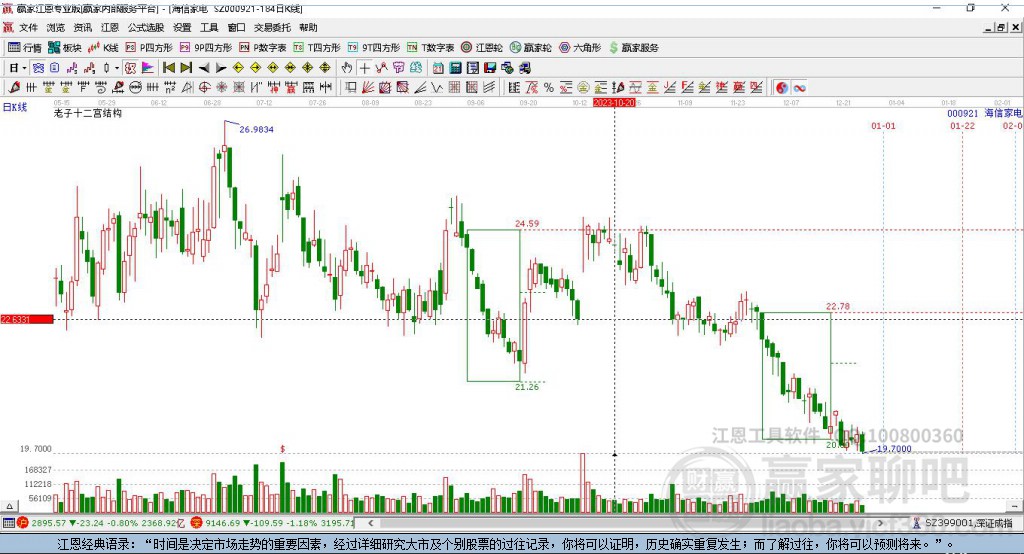Screen dimensions: 1024x554
Task: Open the calculator icon
Action: tap(455, 68)
